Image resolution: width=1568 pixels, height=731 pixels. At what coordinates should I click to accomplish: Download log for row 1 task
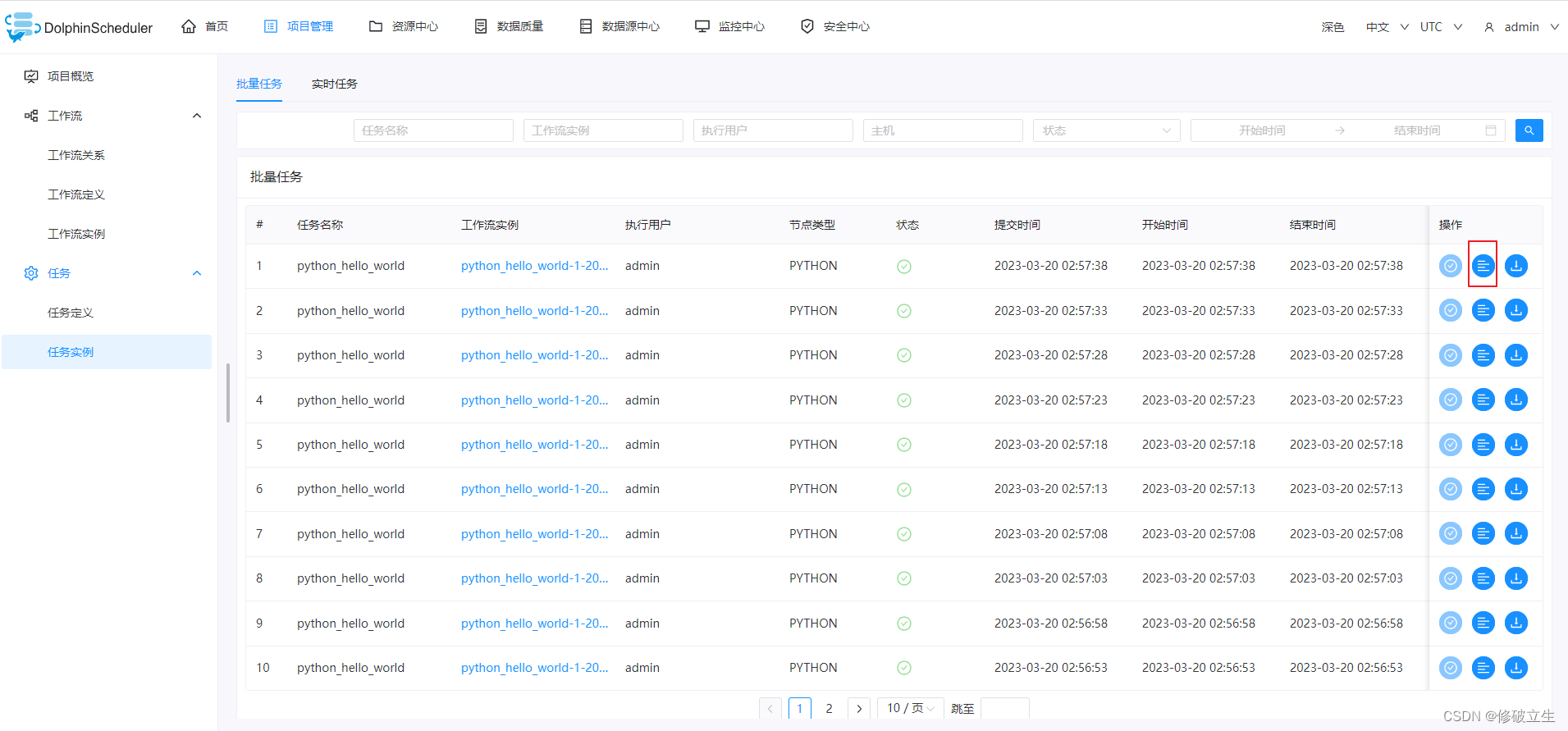point(1515,266)
